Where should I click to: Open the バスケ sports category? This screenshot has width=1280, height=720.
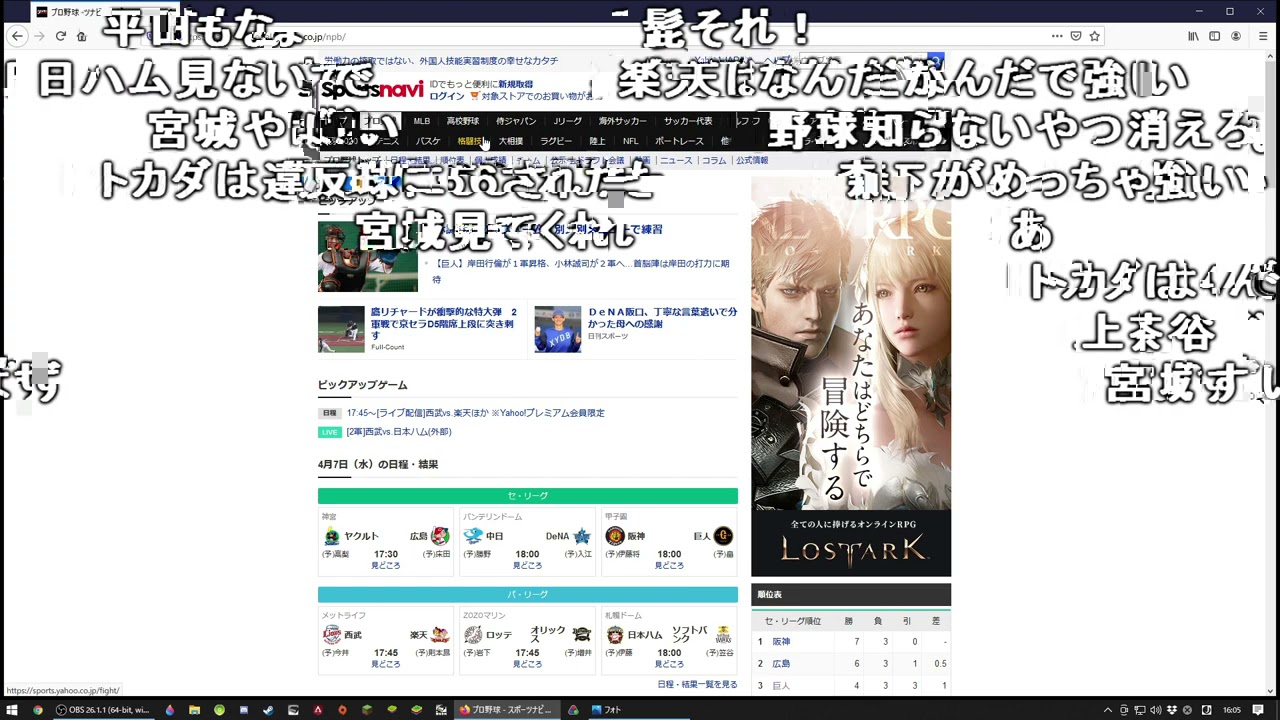click(428, 141)
